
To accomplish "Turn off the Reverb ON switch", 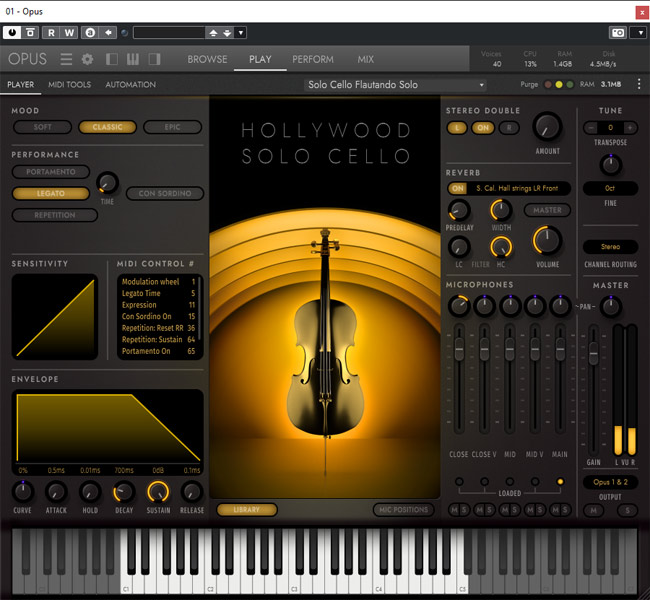I will [458, 188].
